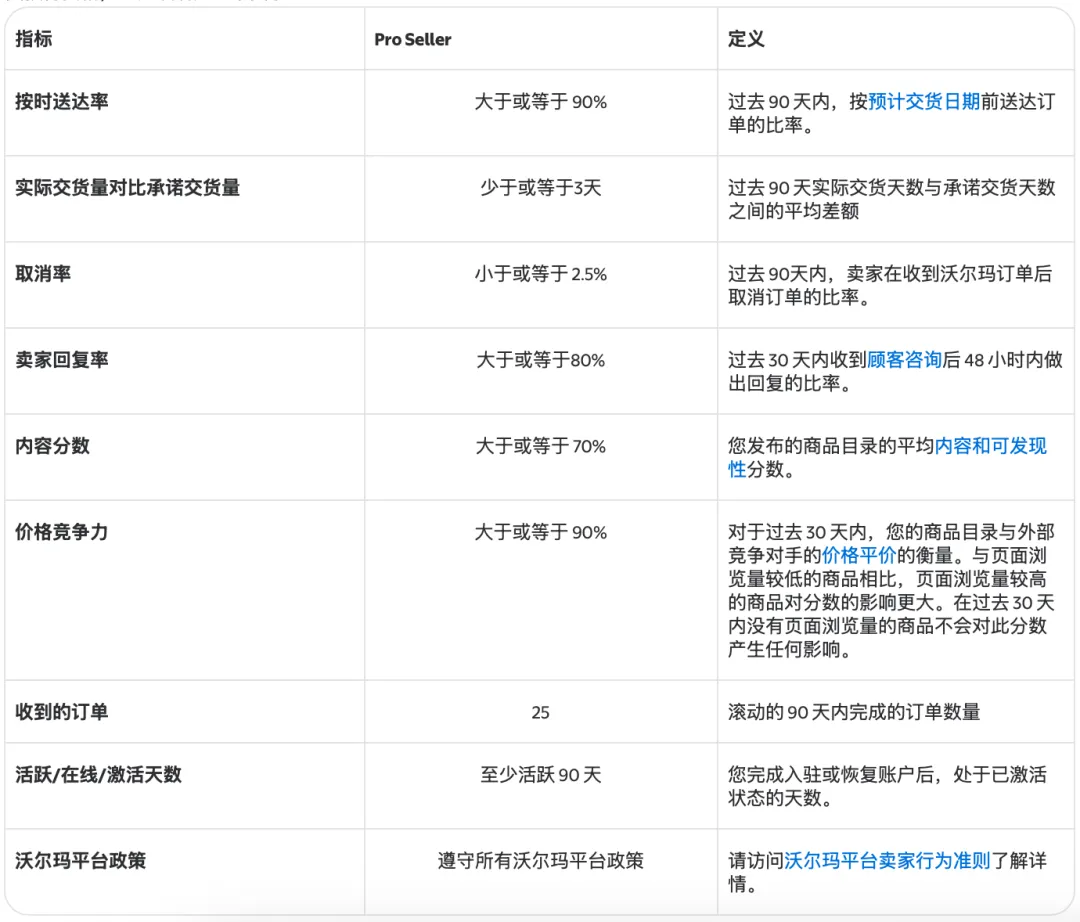Click the 卖家回复率 row label
The image size is (1080, 922).
click(62, 360)
